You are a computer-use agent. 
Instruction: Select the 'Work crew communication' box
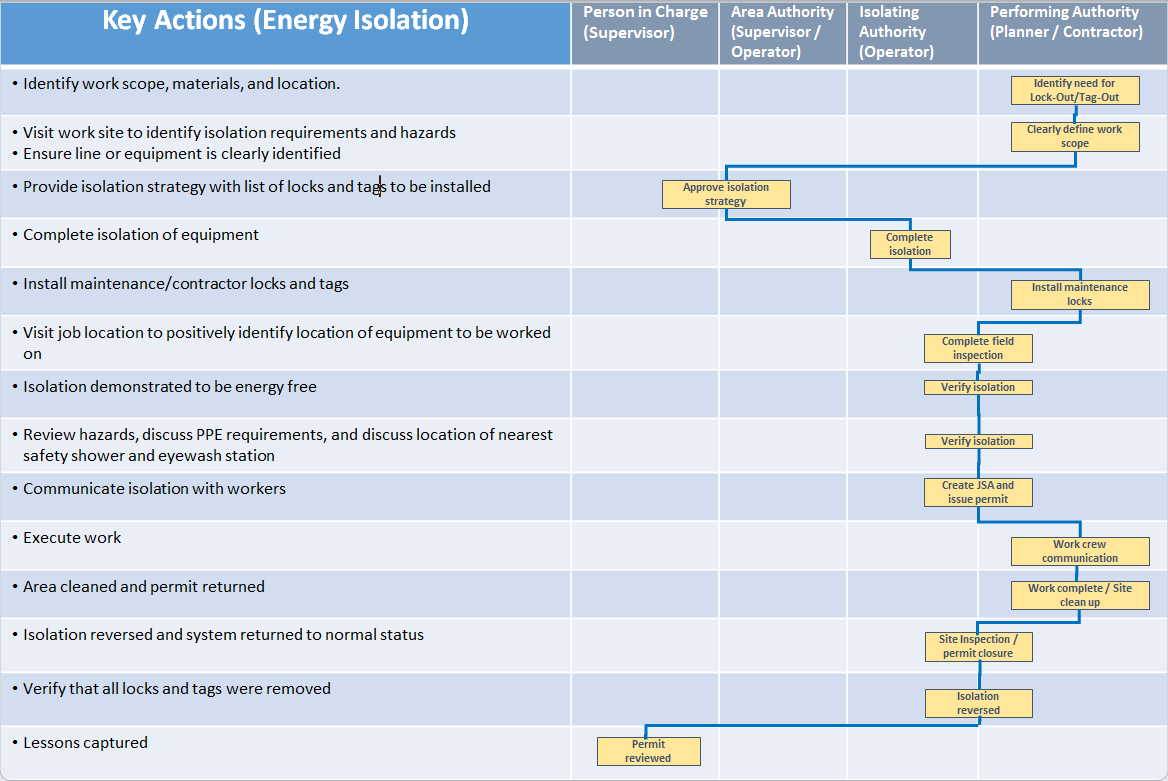pos(1079,552)
